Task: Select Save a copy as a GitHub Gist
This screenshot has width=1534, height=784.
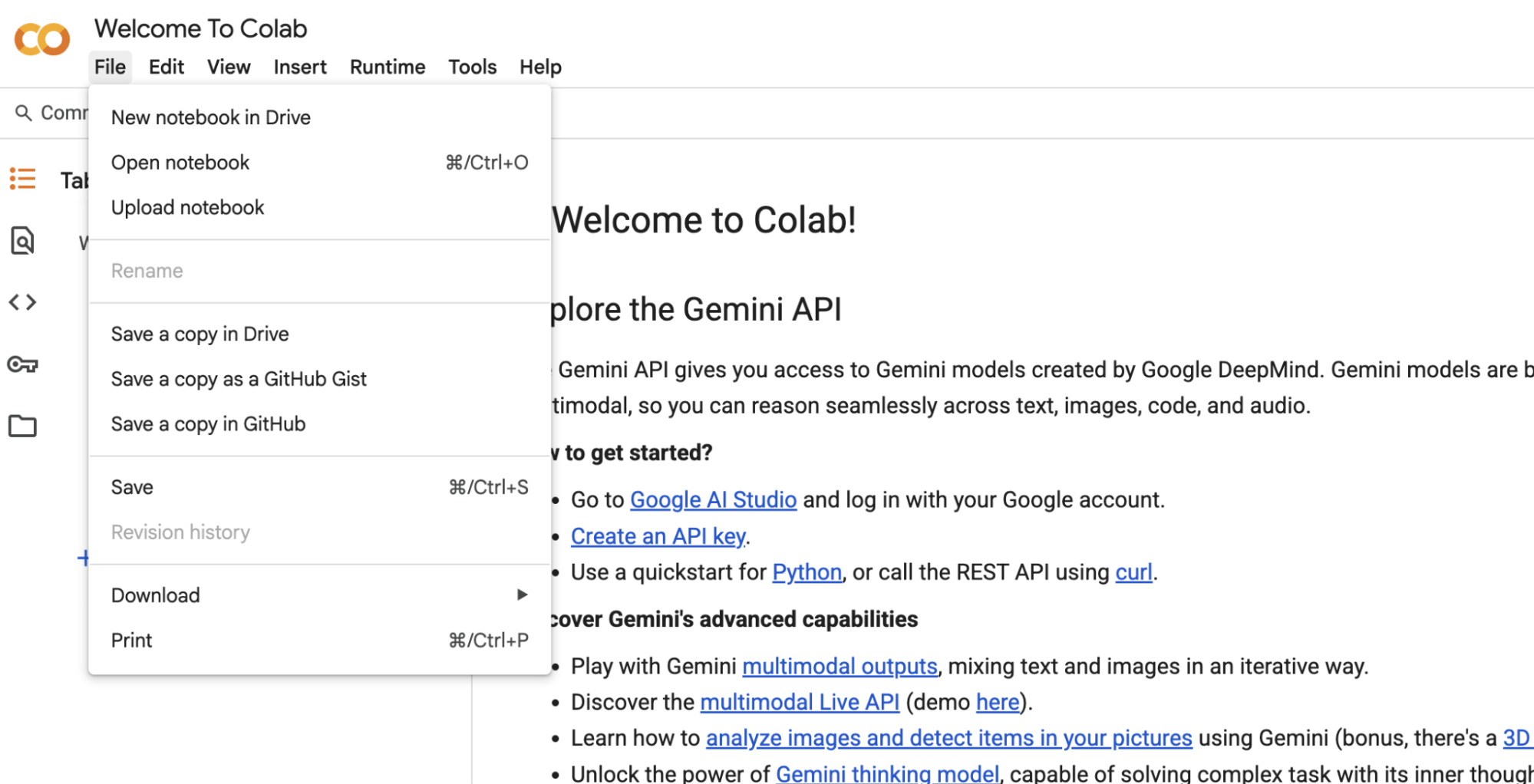Action: click(x=239, y=379)
